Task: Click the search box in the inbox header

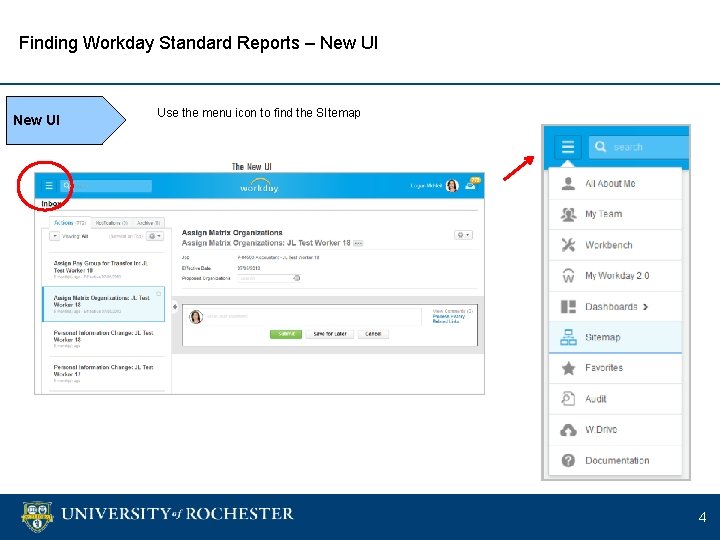Action: tap(106, 186)
